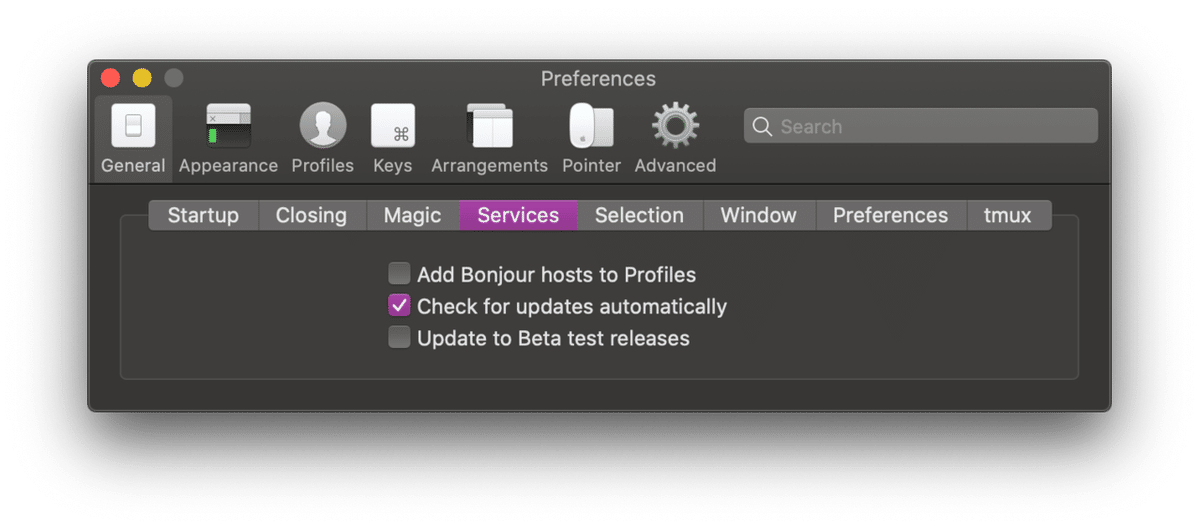The image size is (1200, 529).
Task: Uncheck Check for updates automatically
Action: [x=400, y=306]
